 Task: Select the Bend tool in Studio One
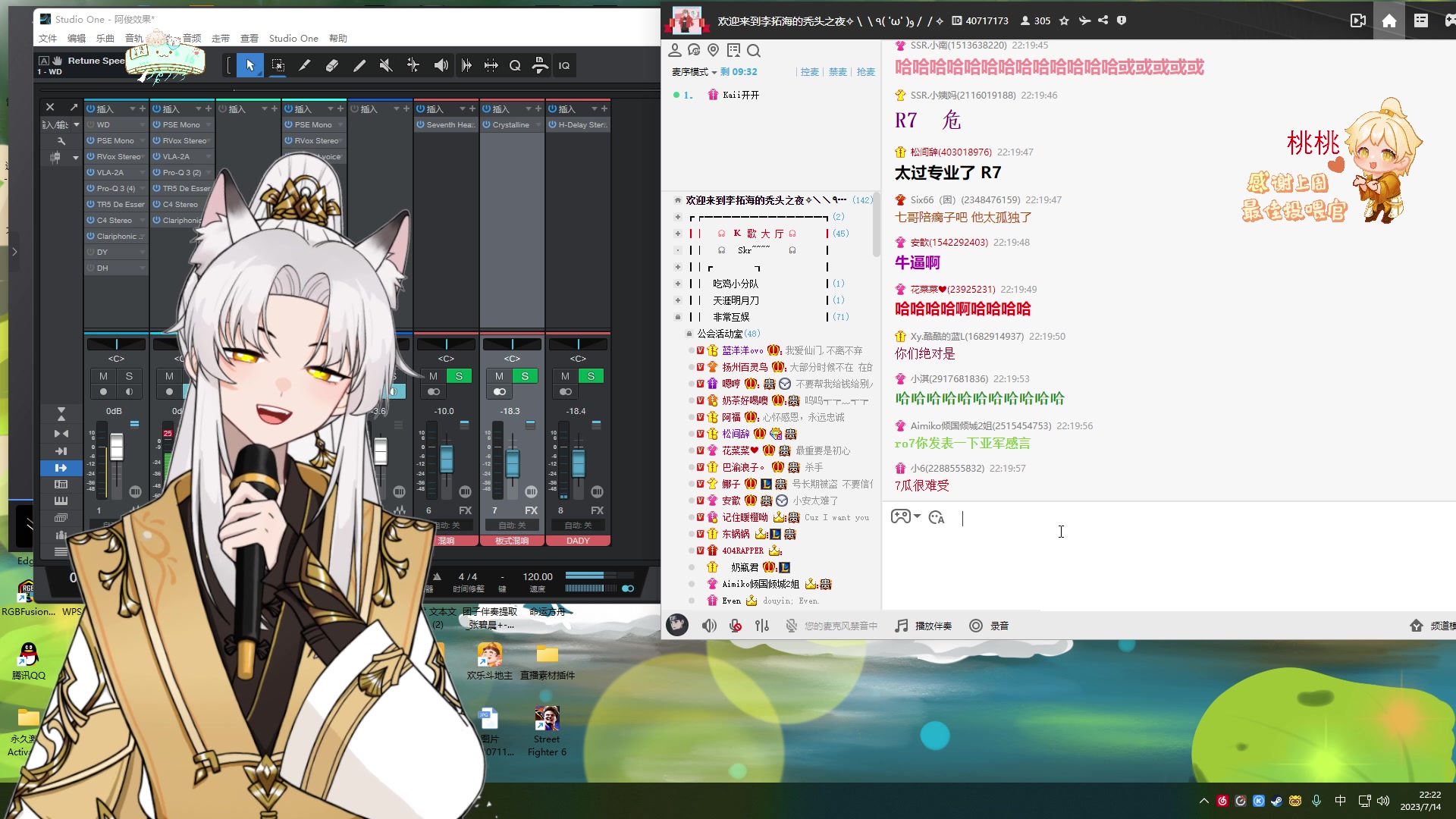coord(413,66)
